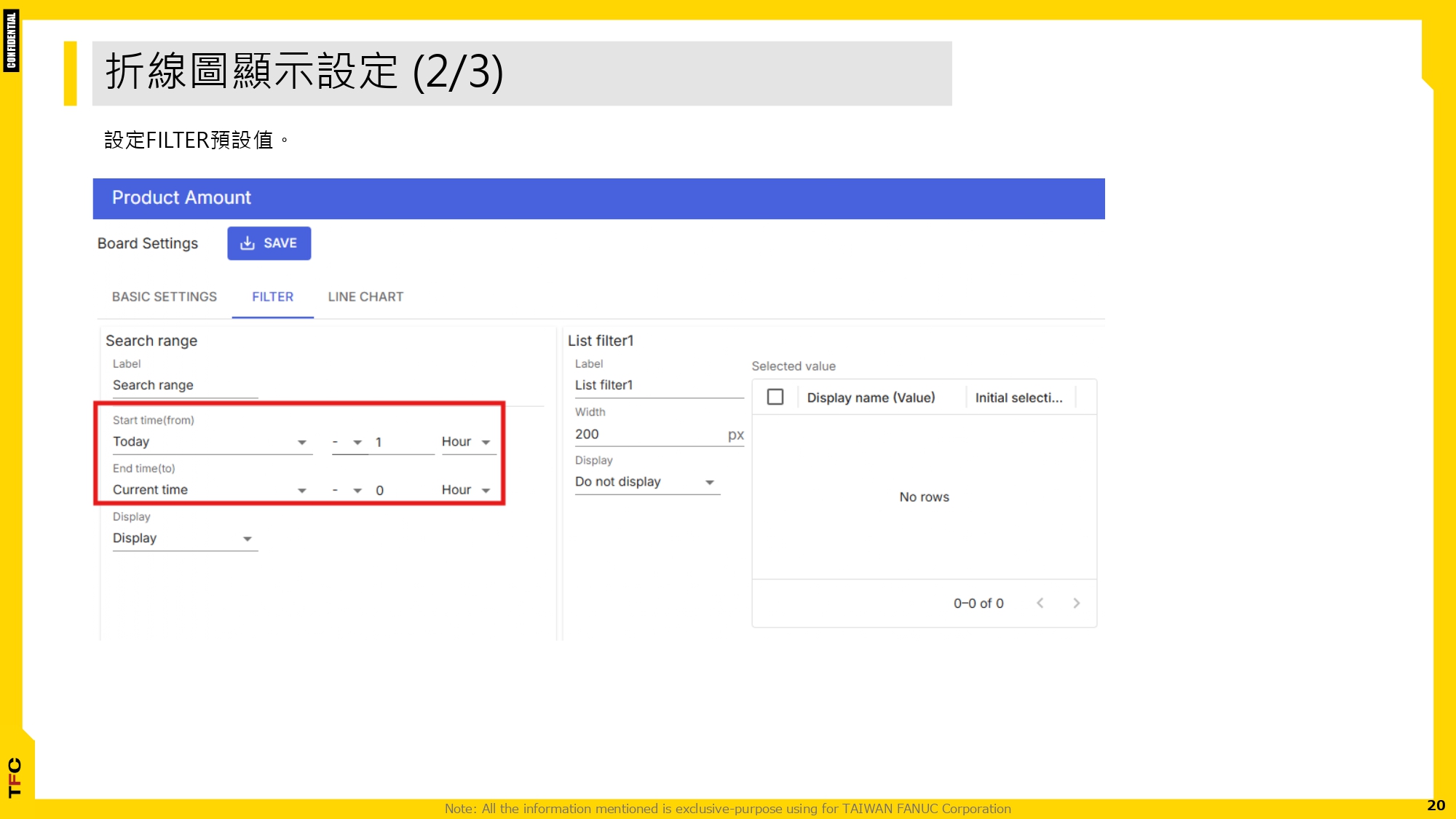This screenshot has height=819, width=1456.
Task: Open the minus offset dropdown for Start time
Action: tap(357, 441)
